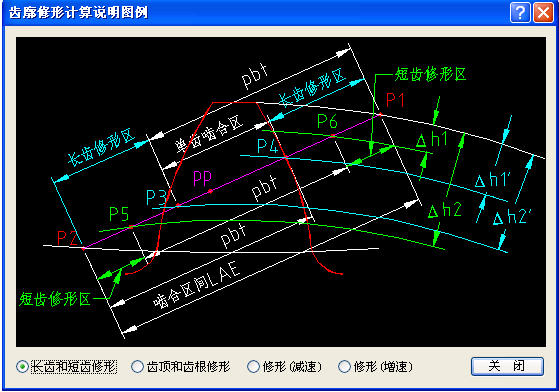Click the green Δh2 dimension label
The width and height of the screenshot is (559, 392).
click(445, 210)
